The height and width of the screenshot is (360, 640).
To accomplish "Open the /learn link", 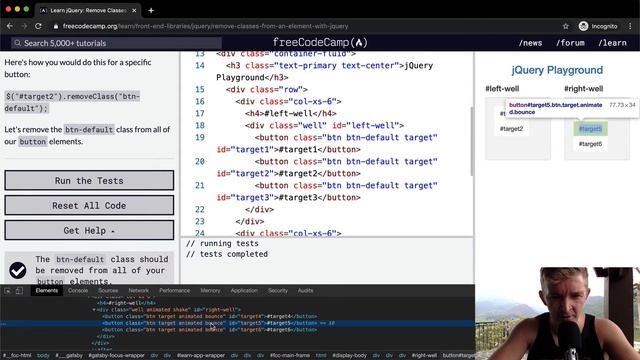I will click(612, 43).
